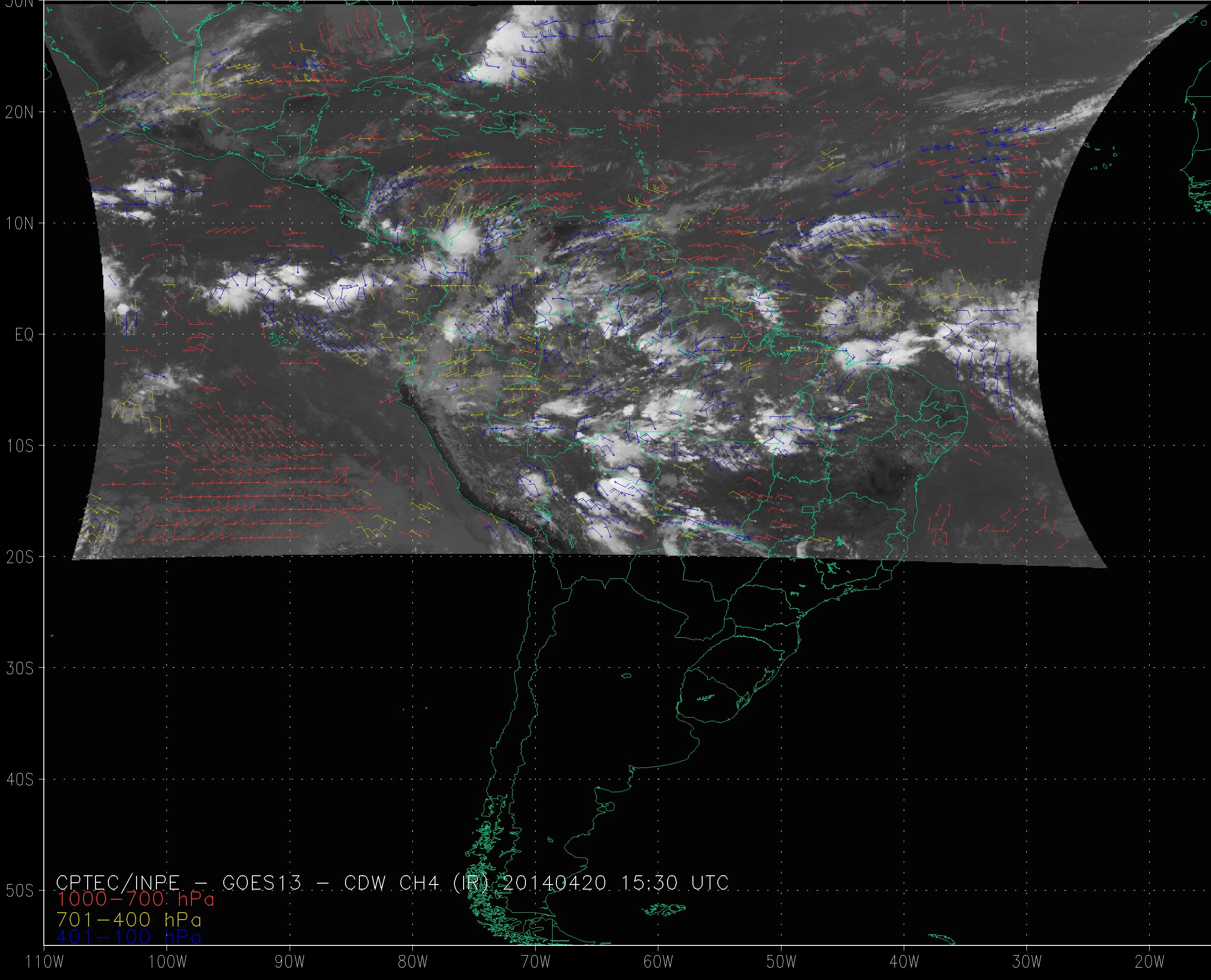Click the 60W longitude axis label
The image size is (1211, 980).
click(x=658, y=962)
